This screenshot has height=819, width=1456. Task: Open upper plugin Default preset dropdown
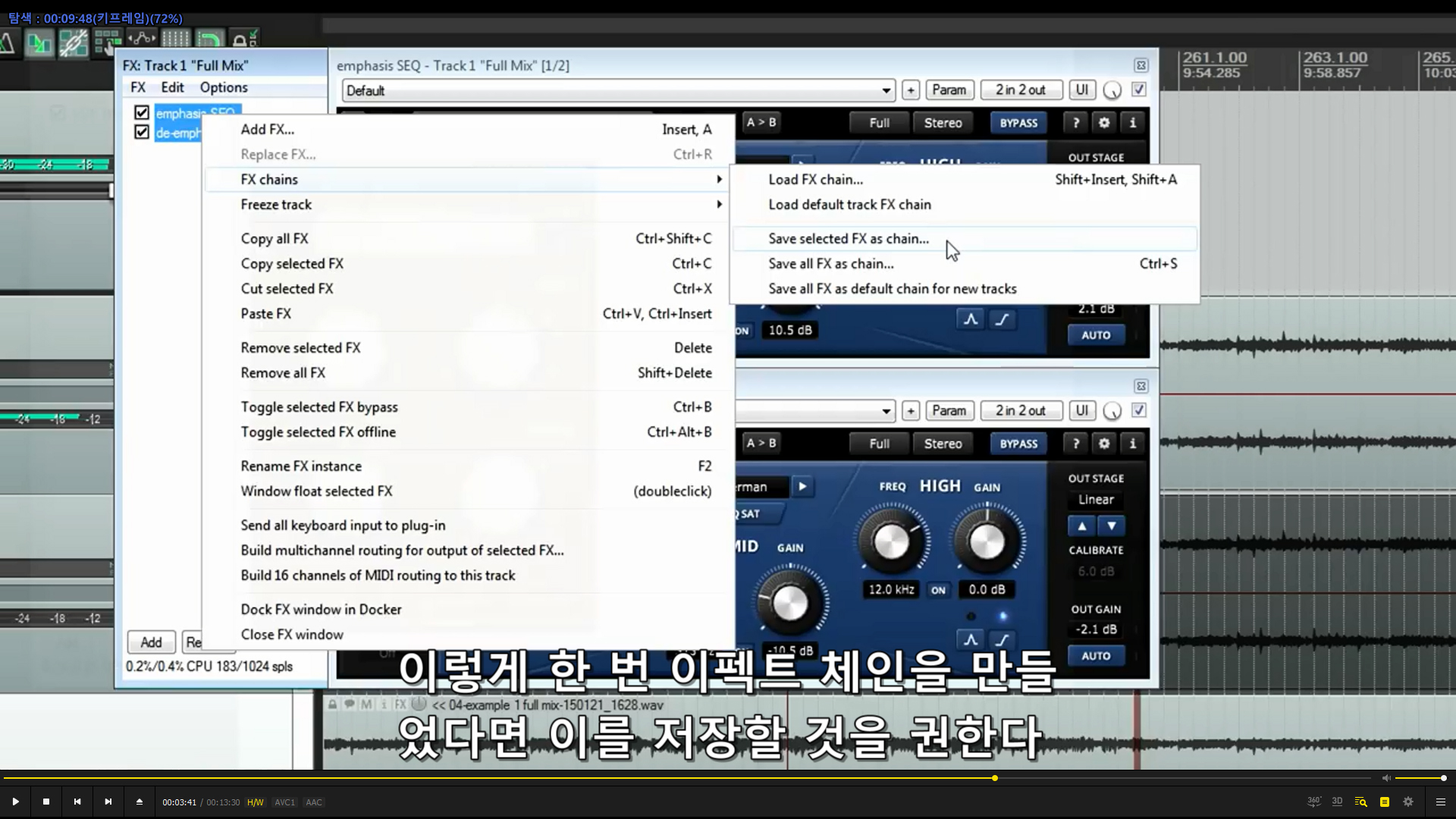[x=618, y=90]
